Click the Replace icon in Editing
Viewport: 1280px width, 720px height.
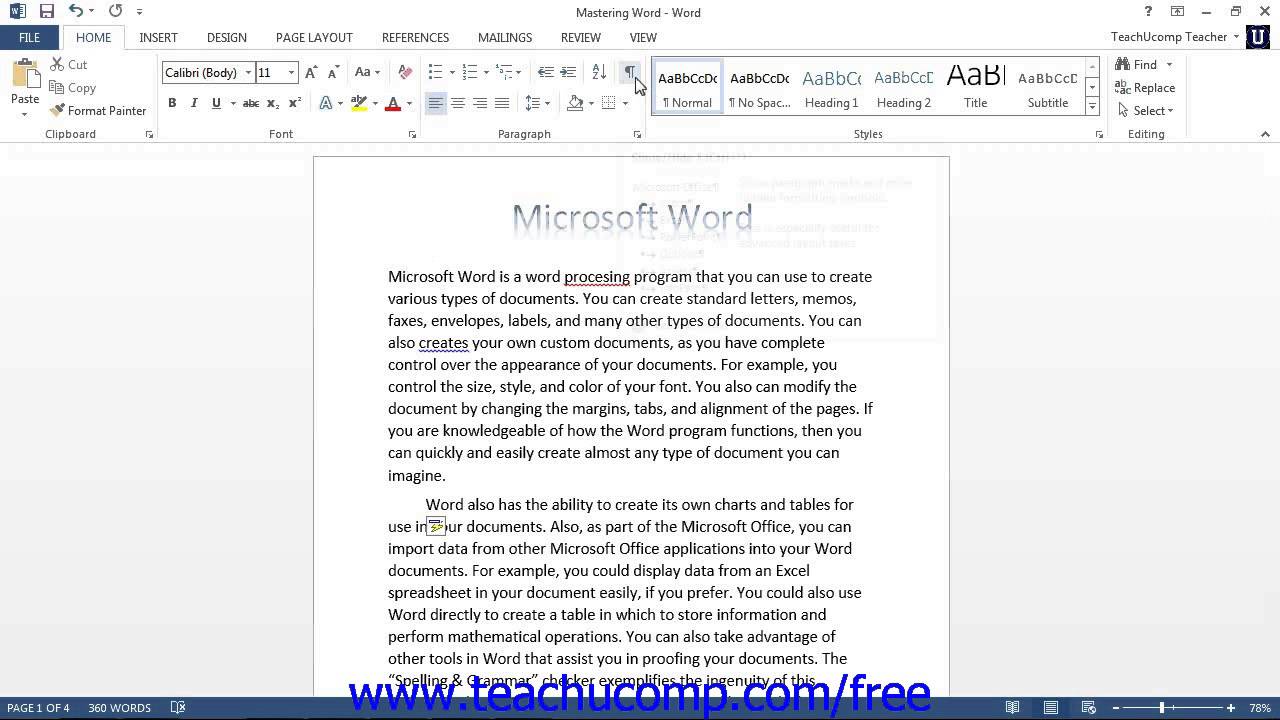coord(1124,88)
